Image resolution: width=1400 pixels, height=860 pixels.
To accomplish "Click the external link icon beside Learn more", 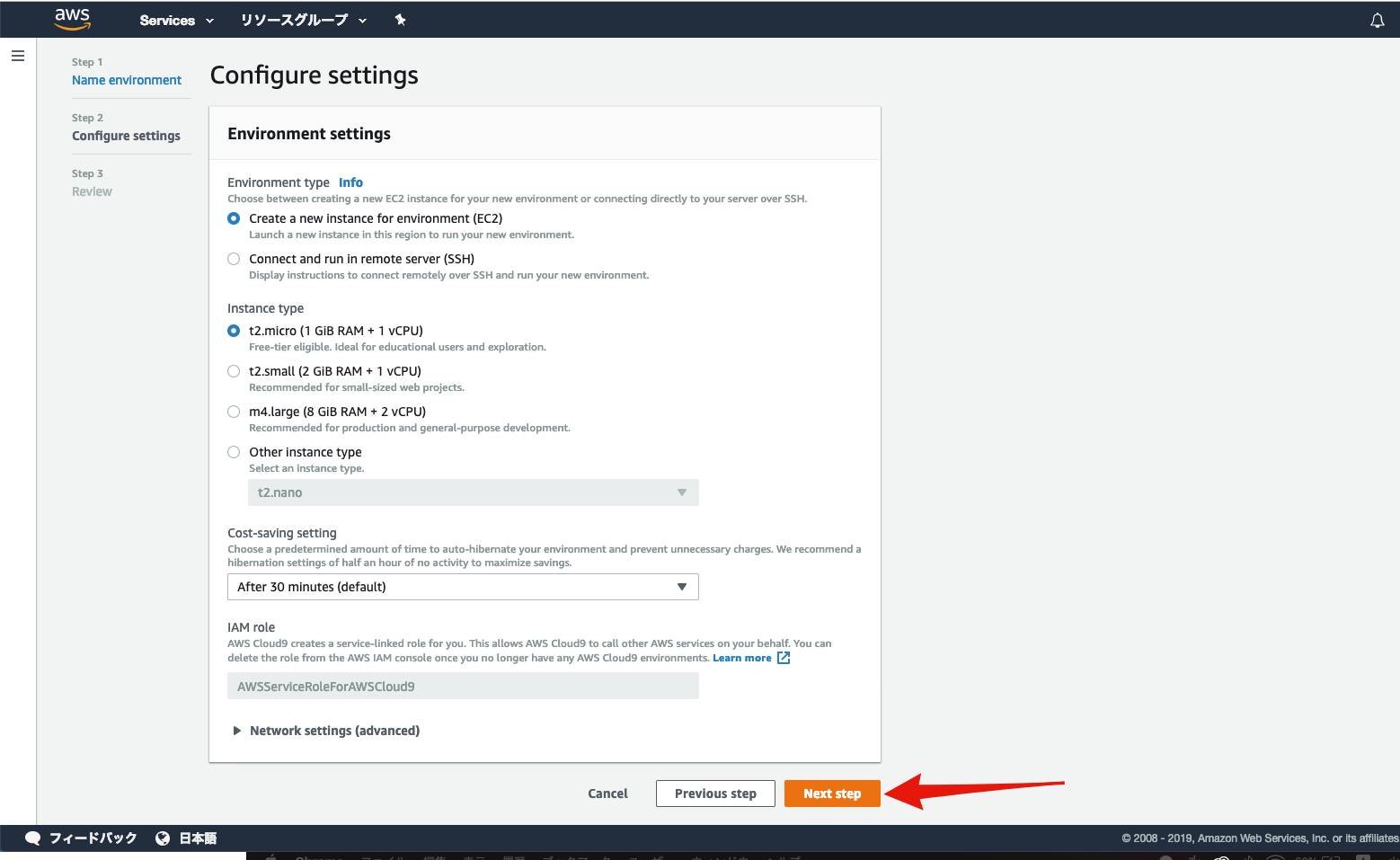I will pyautogui.click(x=784, y=658).
